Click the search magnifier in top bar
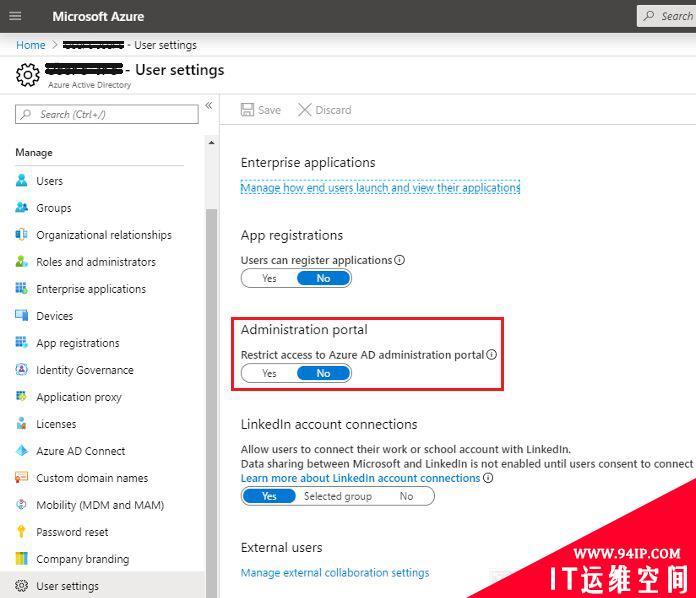Viewport: 696px width, 598px height. (649, 16)
